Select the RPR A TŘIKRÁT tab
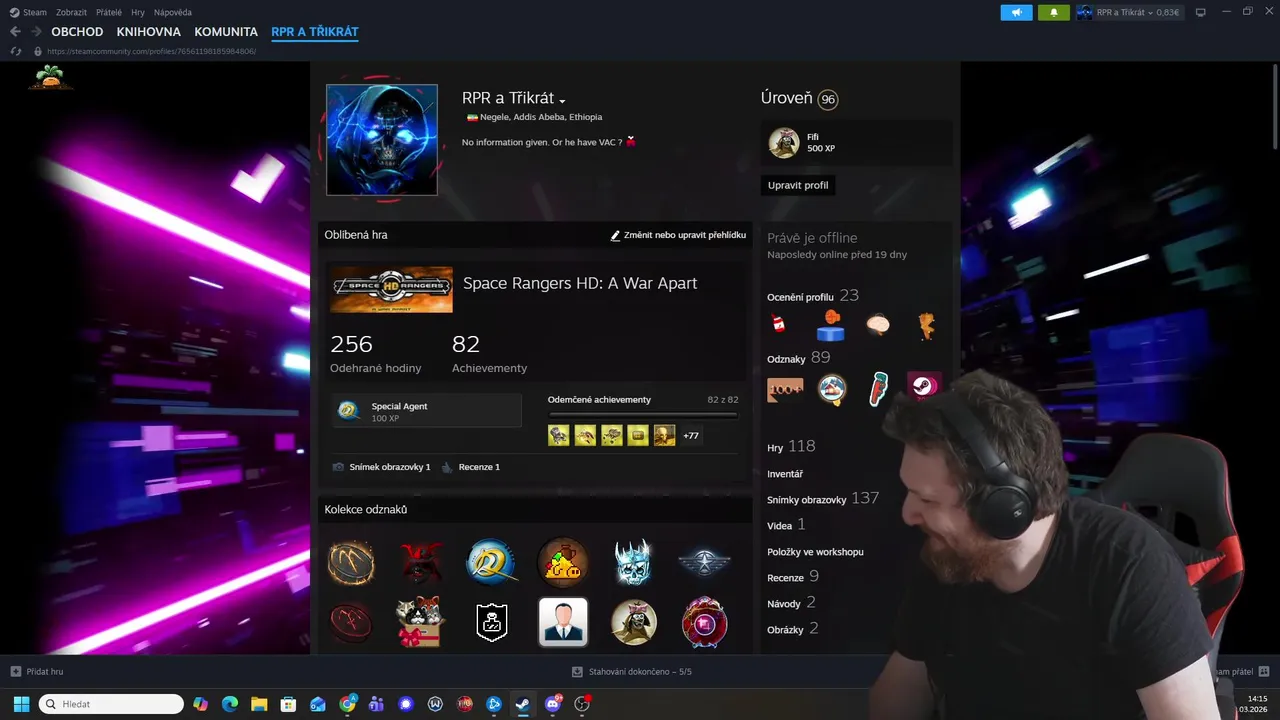 point(315,32)
